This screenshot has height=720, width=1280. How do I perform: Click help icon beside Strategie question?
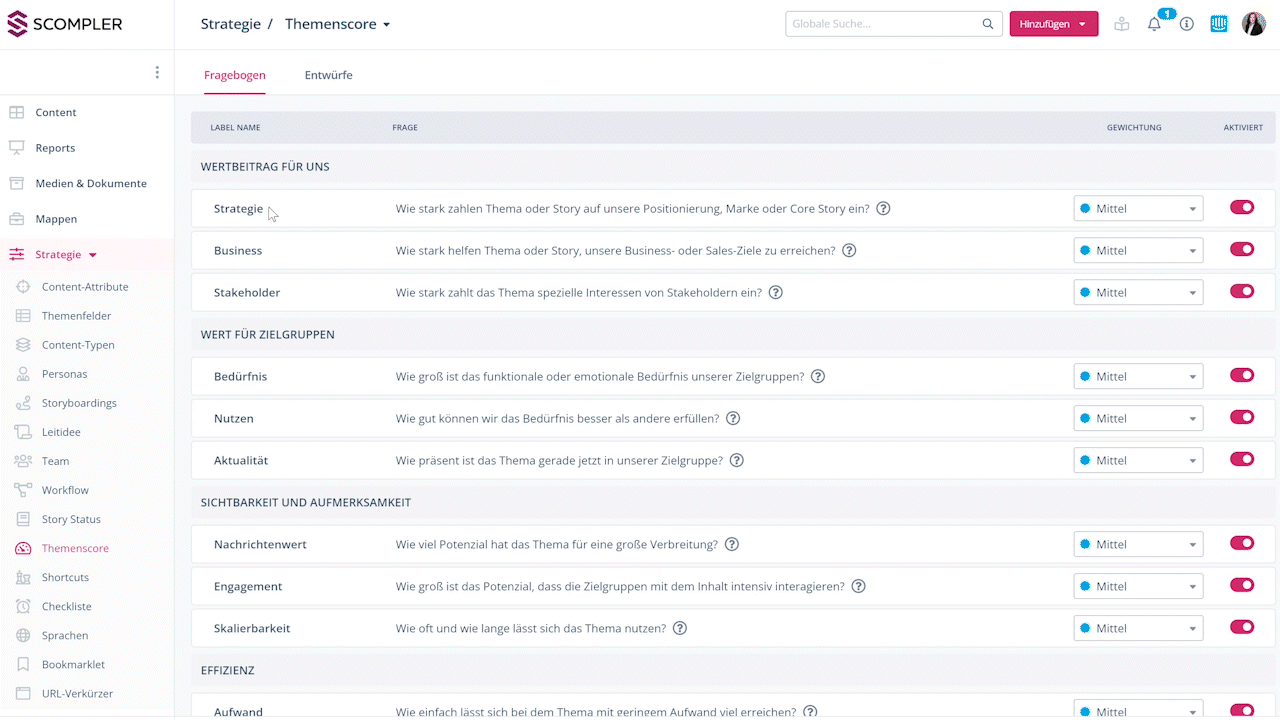tap(883, 209)
